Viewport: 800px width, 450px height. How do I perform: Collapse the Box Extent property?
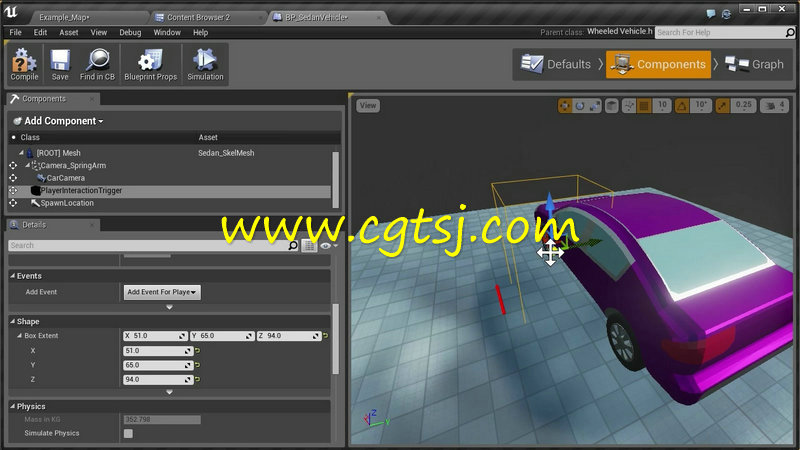(x=19, y=336)
